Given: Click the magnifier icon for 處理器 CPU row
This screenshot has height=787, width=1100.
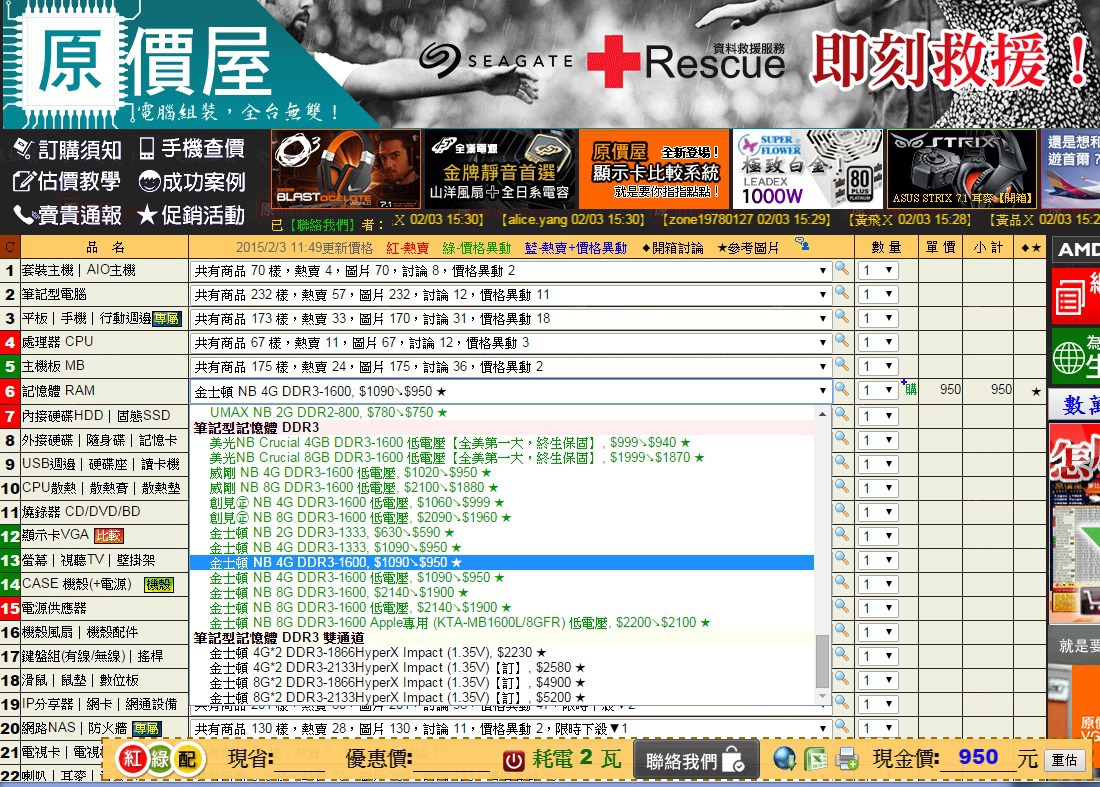Looking at the screenshot, I should pos(841,341).
